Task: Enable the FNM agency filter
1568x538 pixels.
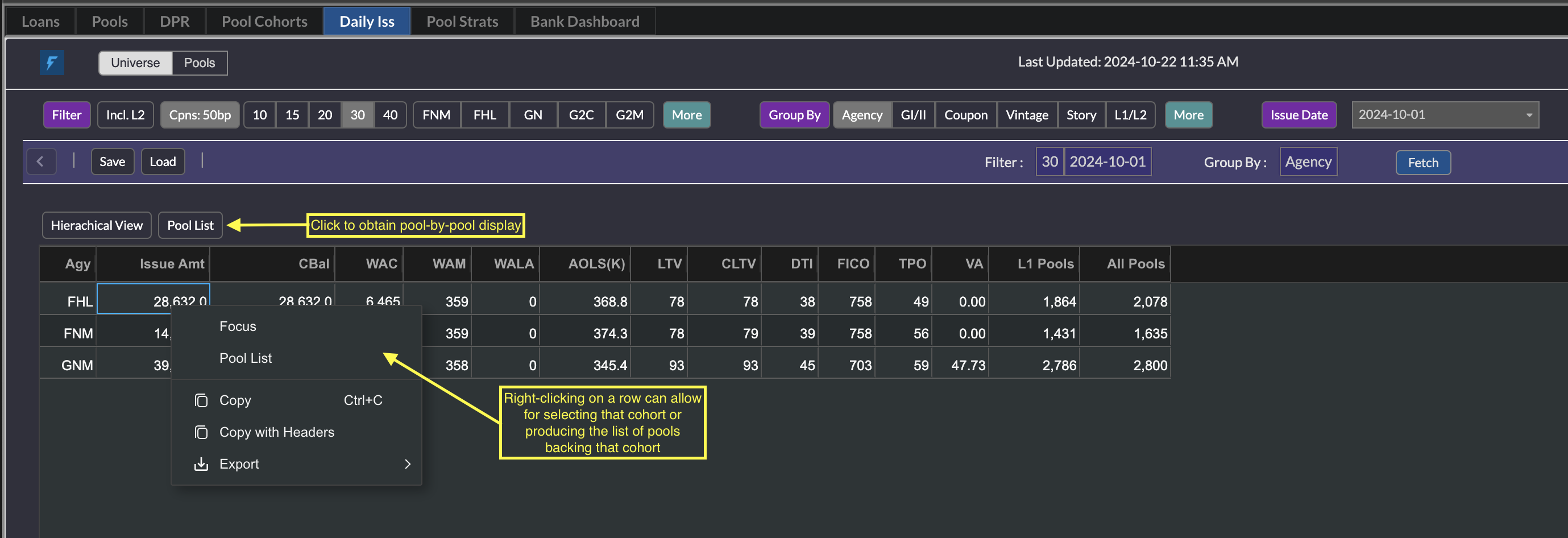Action: (437, 115)
